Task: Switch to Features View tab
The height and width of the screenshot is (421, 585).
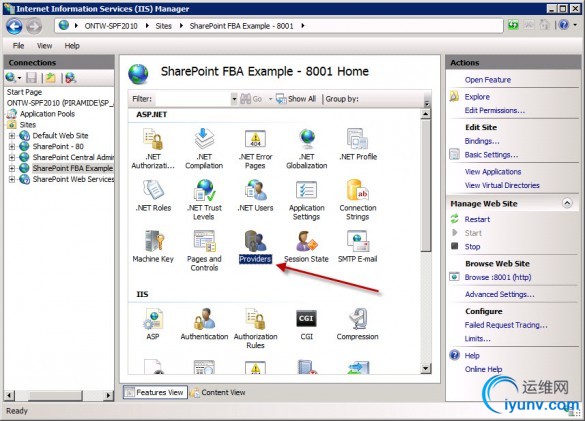Action: [155, 392]
